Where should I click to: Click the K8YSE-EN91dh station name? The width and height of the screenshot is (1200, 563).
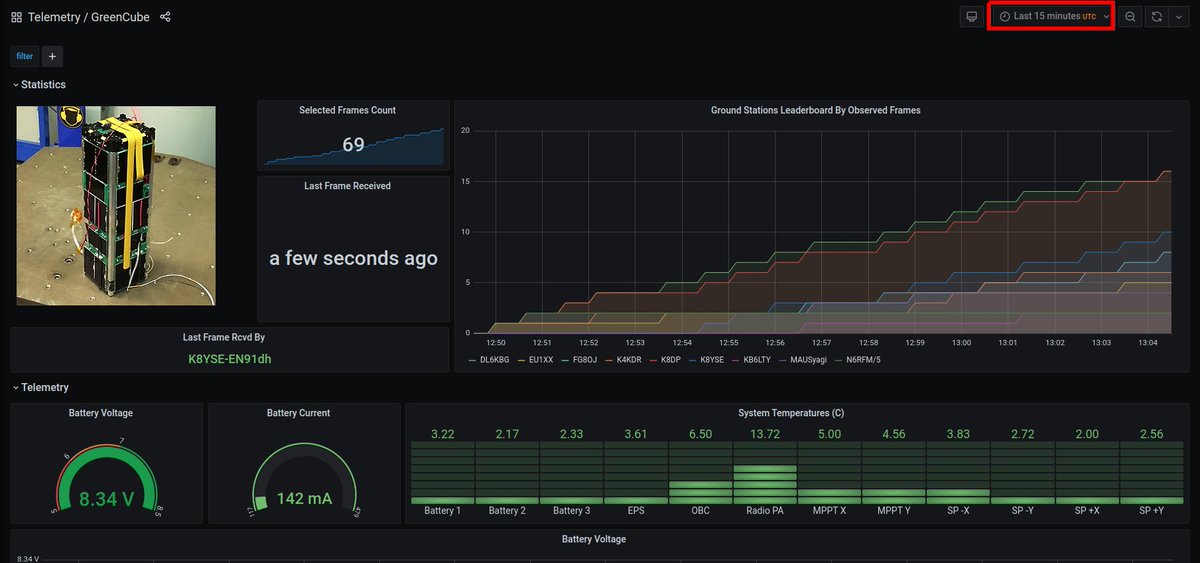click(x=230, y=359)
